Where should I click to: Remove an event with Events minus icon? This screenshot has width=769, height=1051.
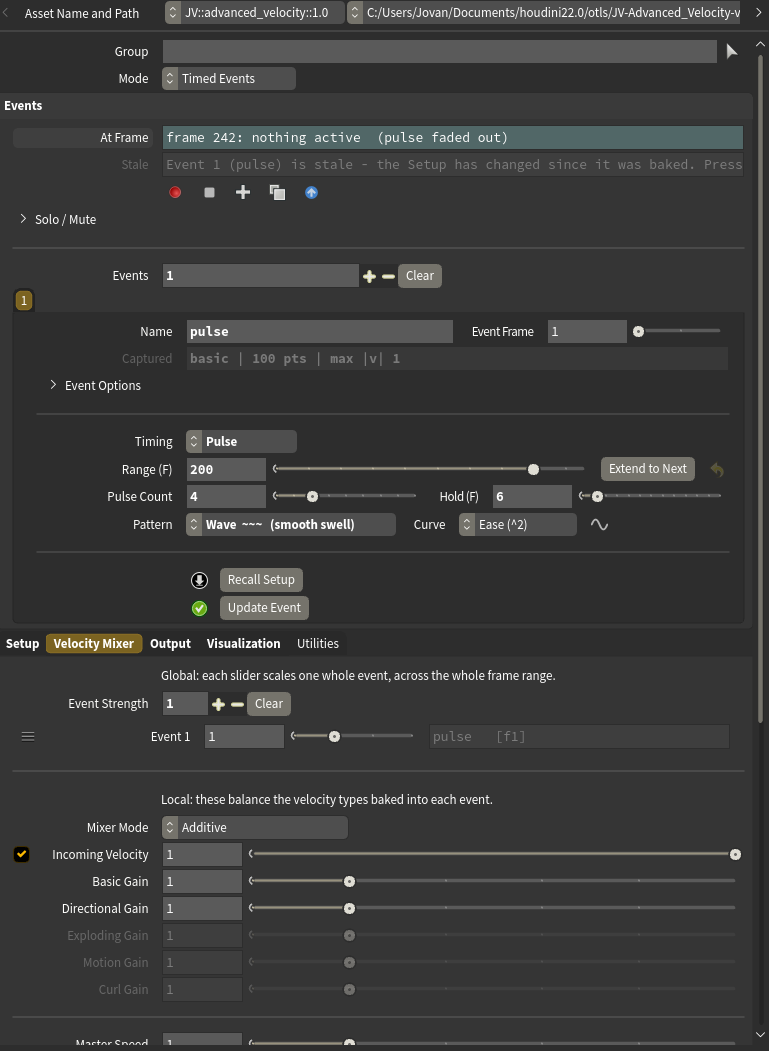click(x=388, y=276)
